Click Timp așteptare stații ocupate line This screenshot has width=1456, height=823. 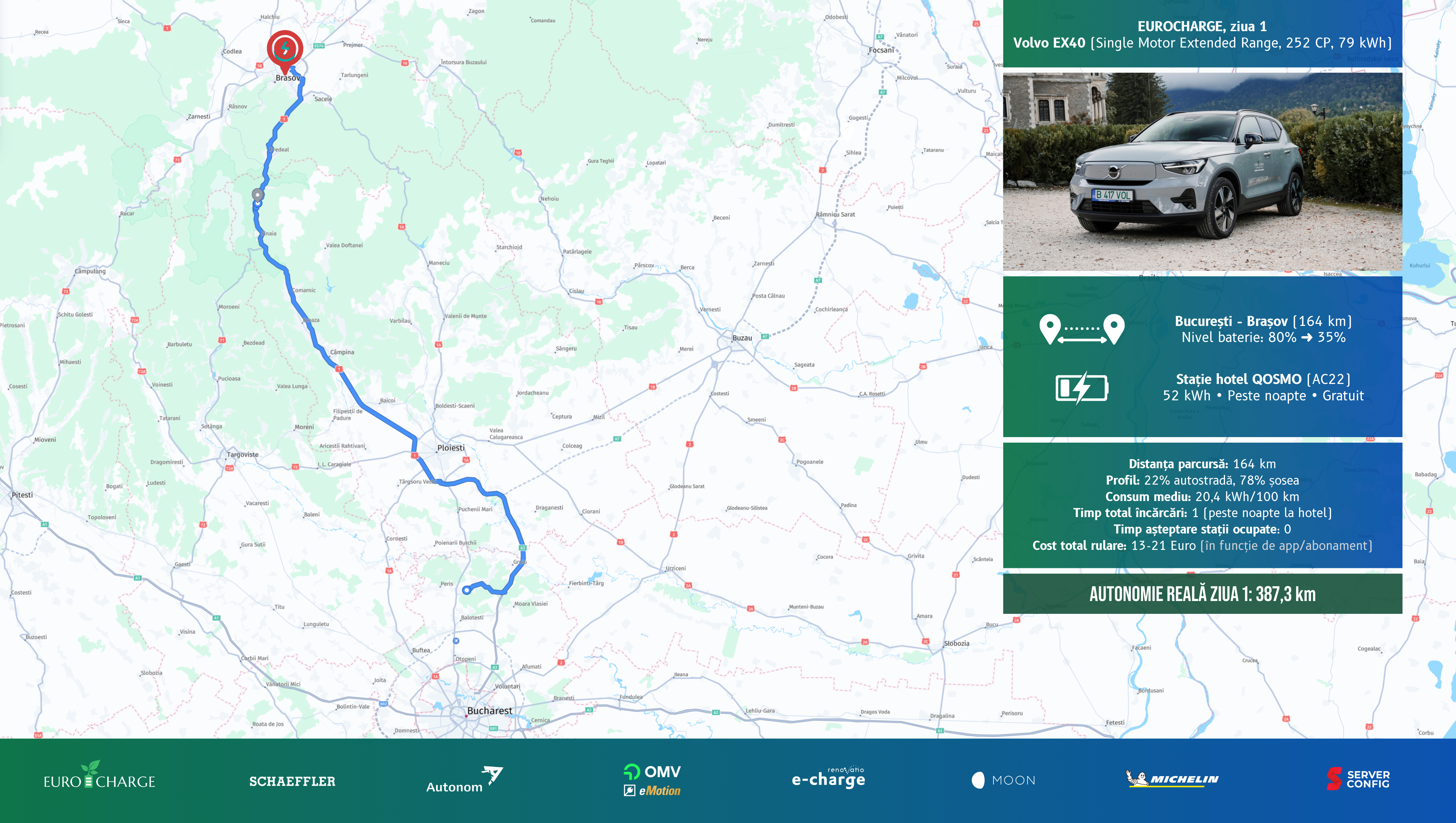coord(1202,529)
